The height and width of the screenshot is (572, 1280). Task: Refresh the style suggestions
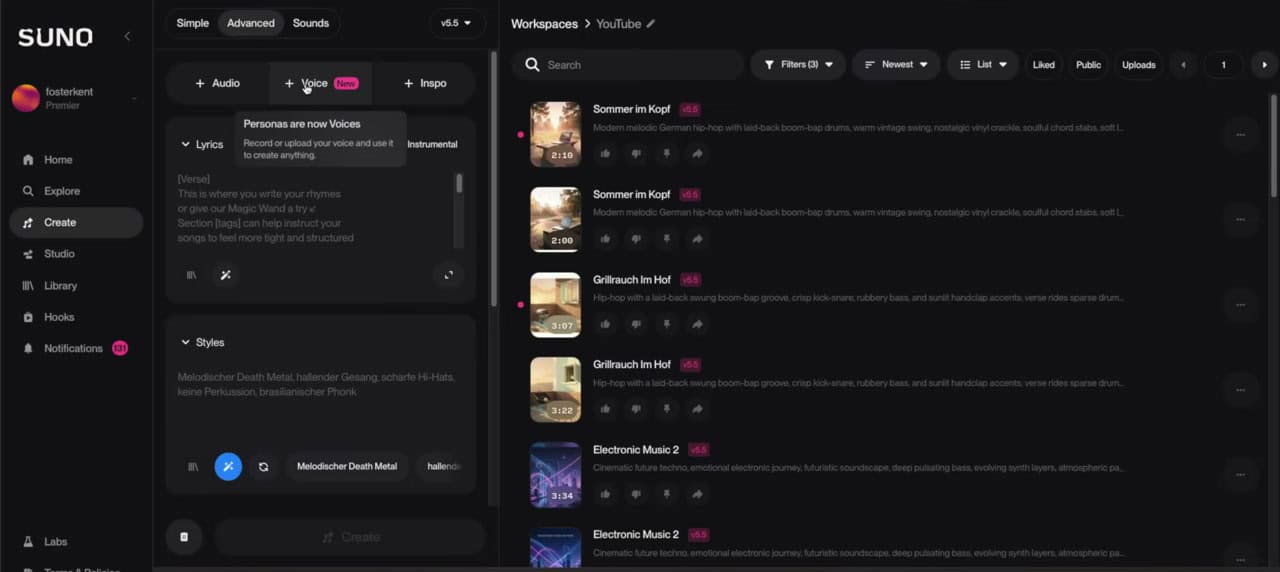(263, 466)
